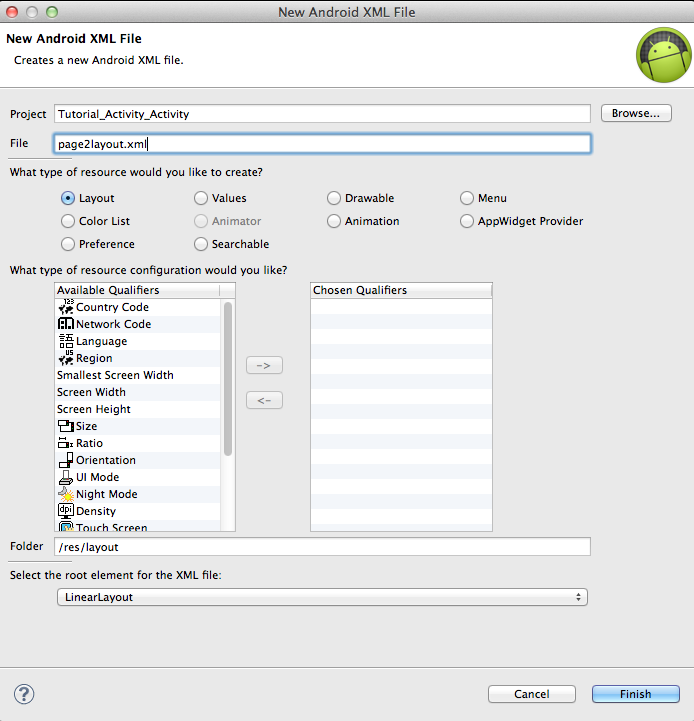Click the File name field
This screenshot has height=721, width=694.
[x=322, y=144]
